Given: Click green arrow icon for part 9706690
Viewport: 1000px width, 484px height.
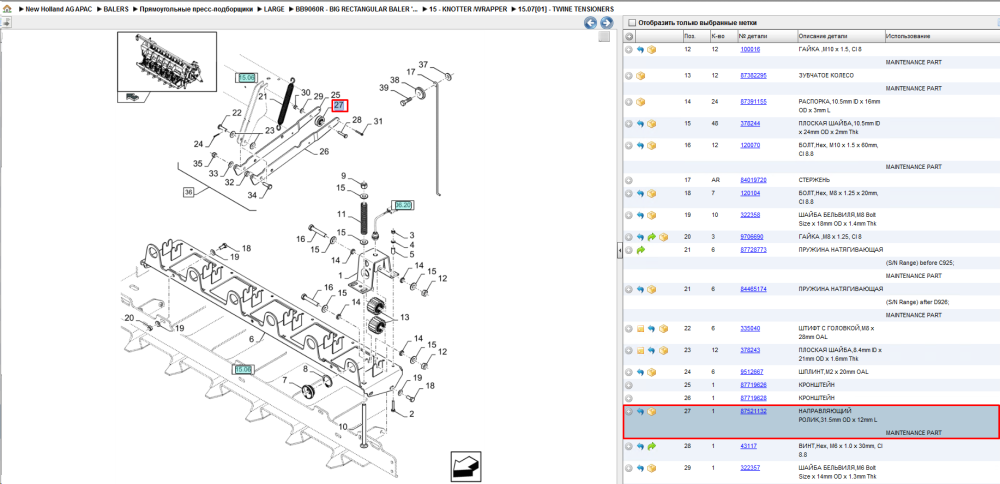Looking at the screenshot, I should pos(652,237).
